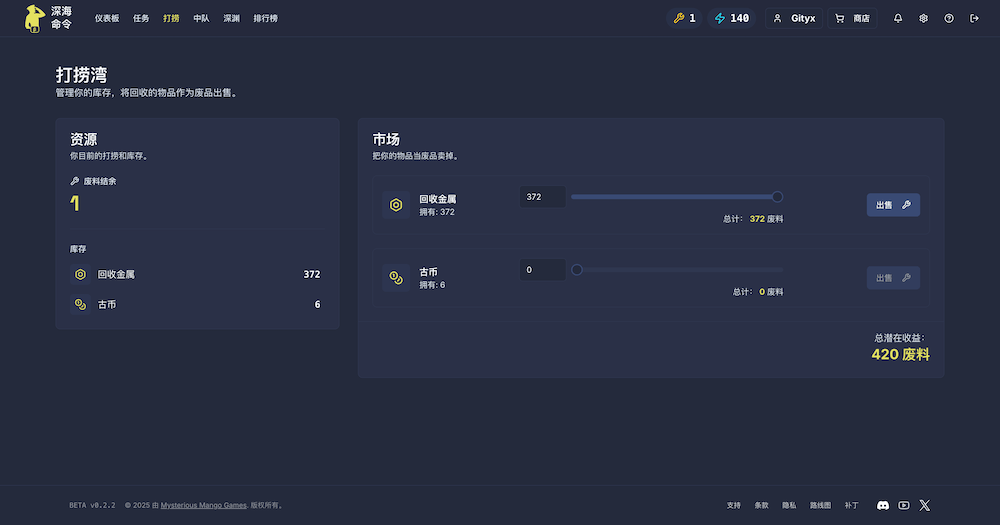The width and height of the screenshot is (1000, 525).
Task: Switch to the 排行榜 tab
Action: click(x=265, y=18)
